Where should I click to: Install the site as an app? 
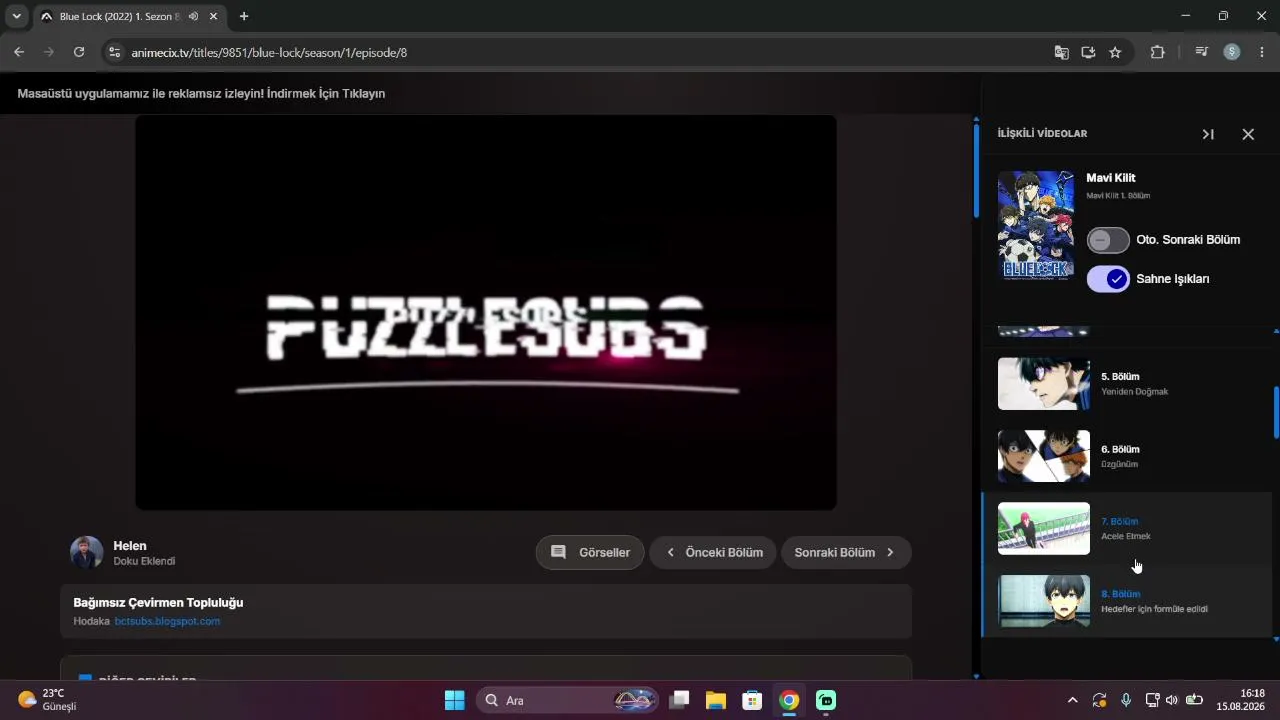click(1089, 52)
